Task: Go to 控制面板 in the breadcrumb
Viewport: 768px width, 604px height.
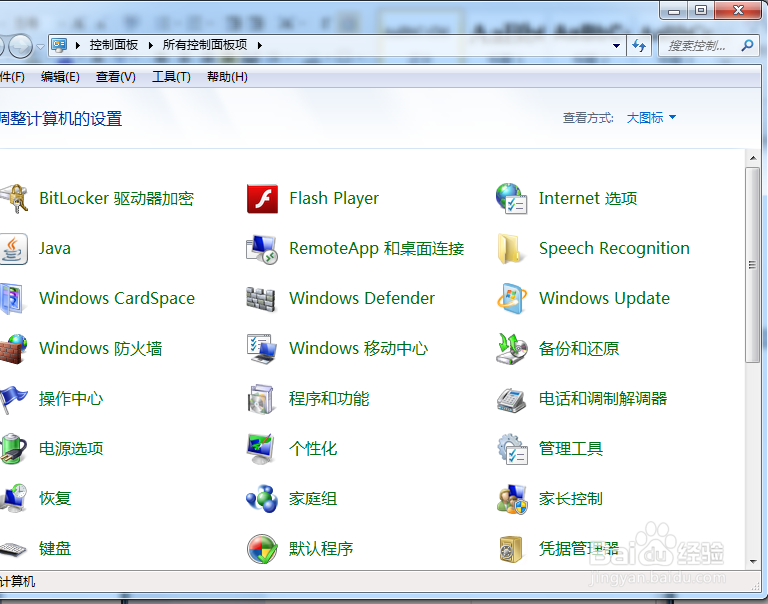Action: [x=114, y=45]
